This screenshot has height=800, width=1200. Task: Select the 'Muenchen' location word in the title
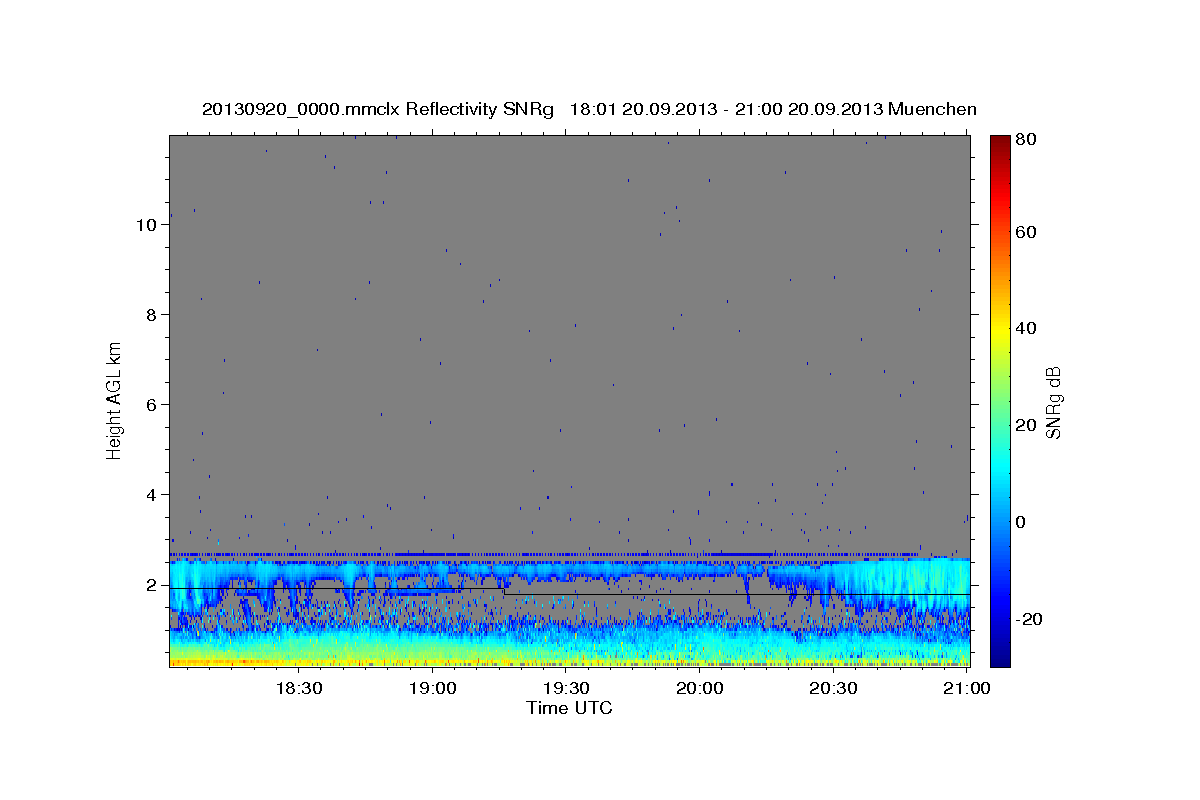(x=932, y=109)
